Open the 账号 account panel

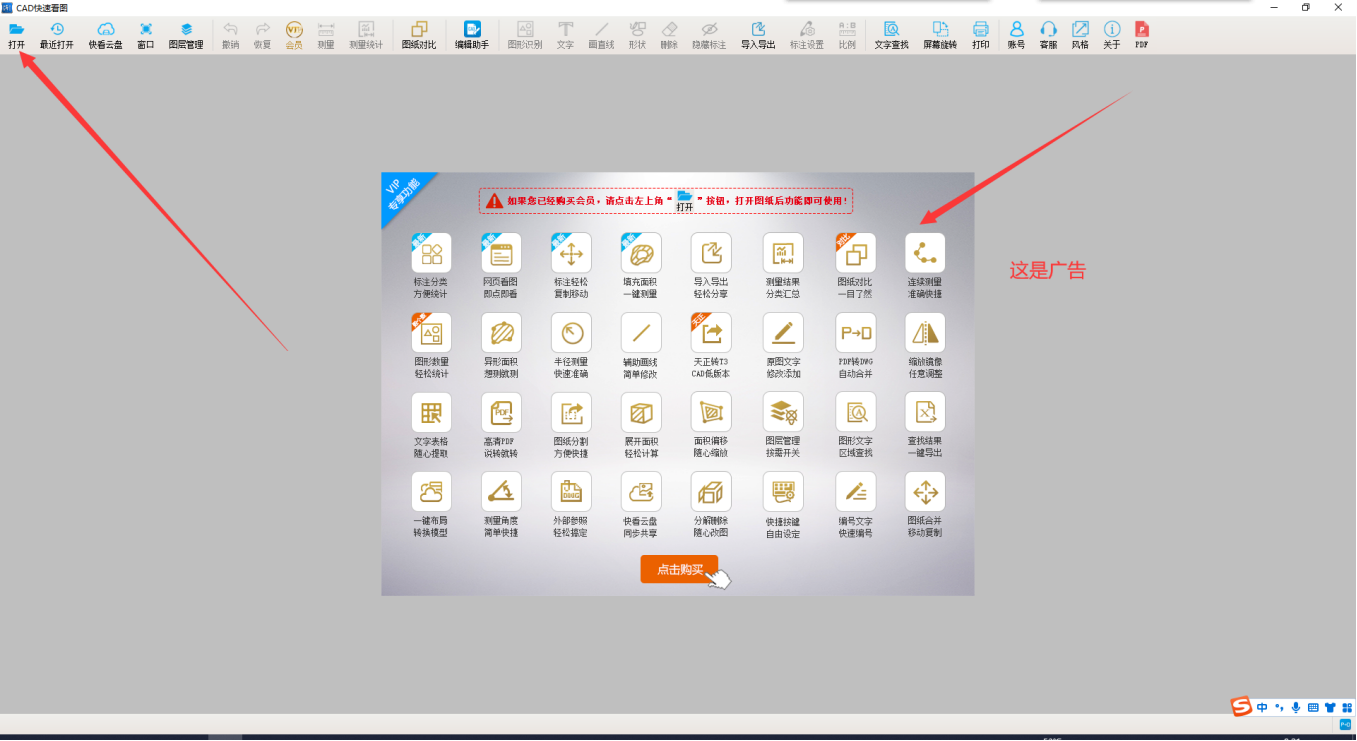click(x=1016, y=30)
